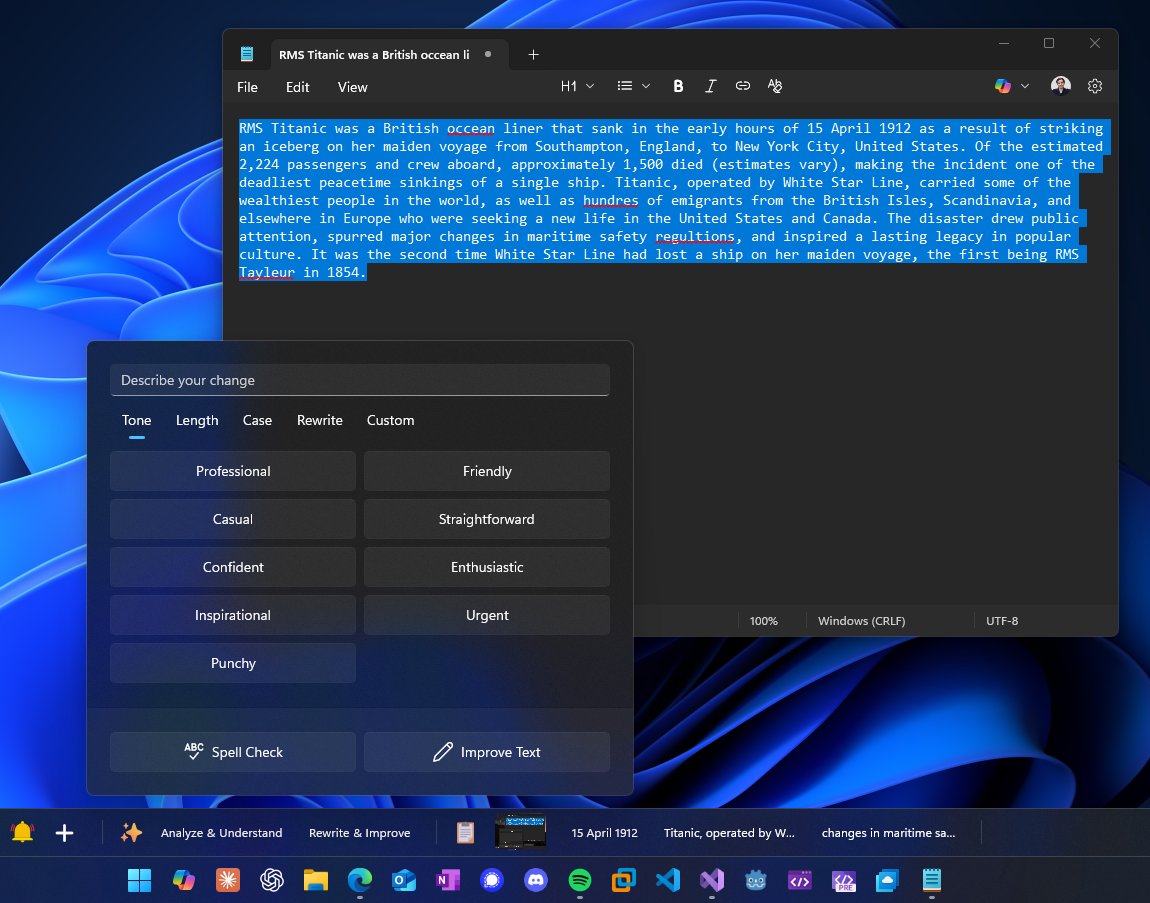Image resolution: width=1150 pixels, height=903 pixels.
Task: Toggle bold formatting in Notepad toolbar
Action: [x=678, y=87]
